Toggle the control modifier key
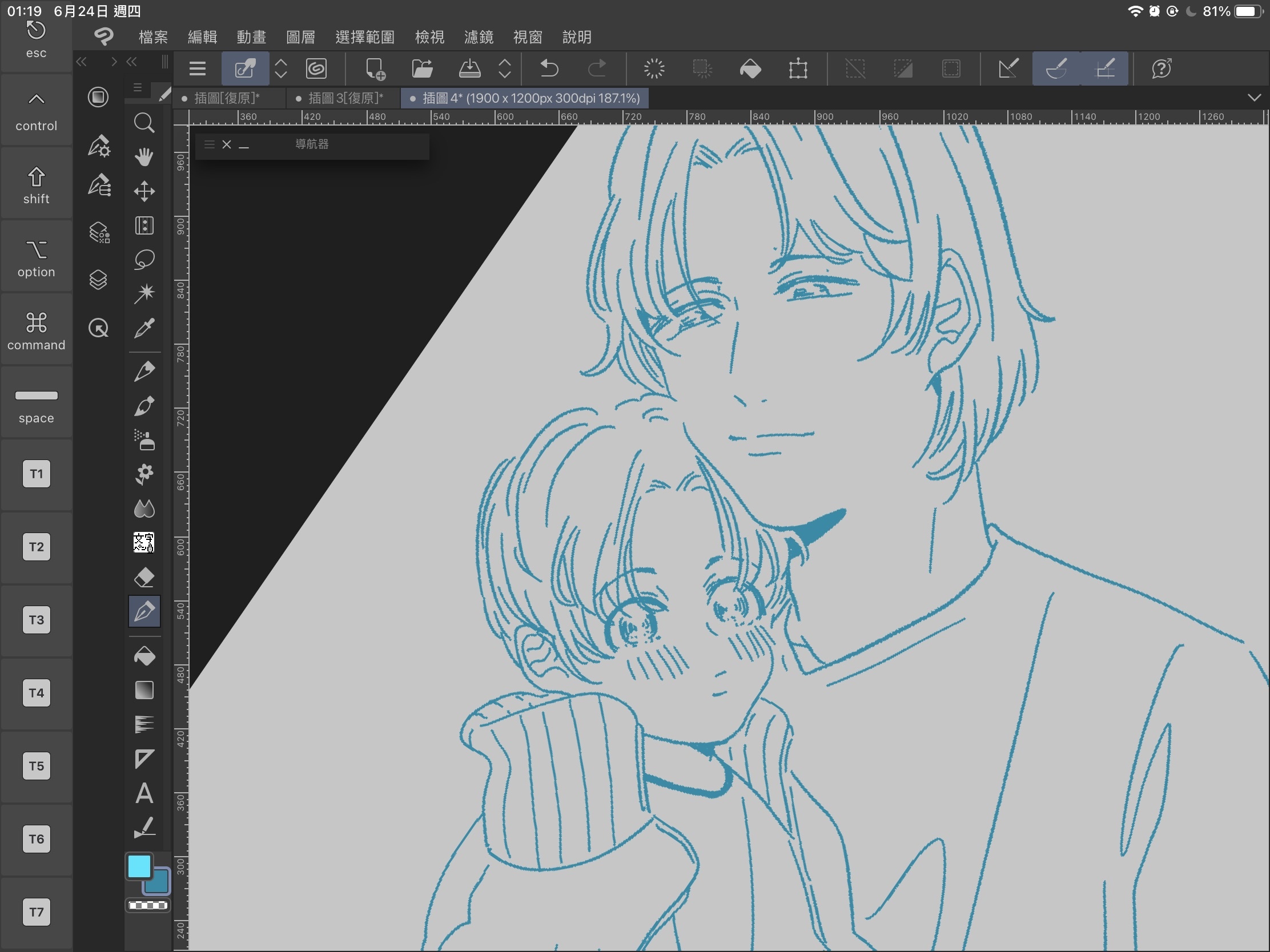Viewport: 1270px width, 952px height. point(36,111)
